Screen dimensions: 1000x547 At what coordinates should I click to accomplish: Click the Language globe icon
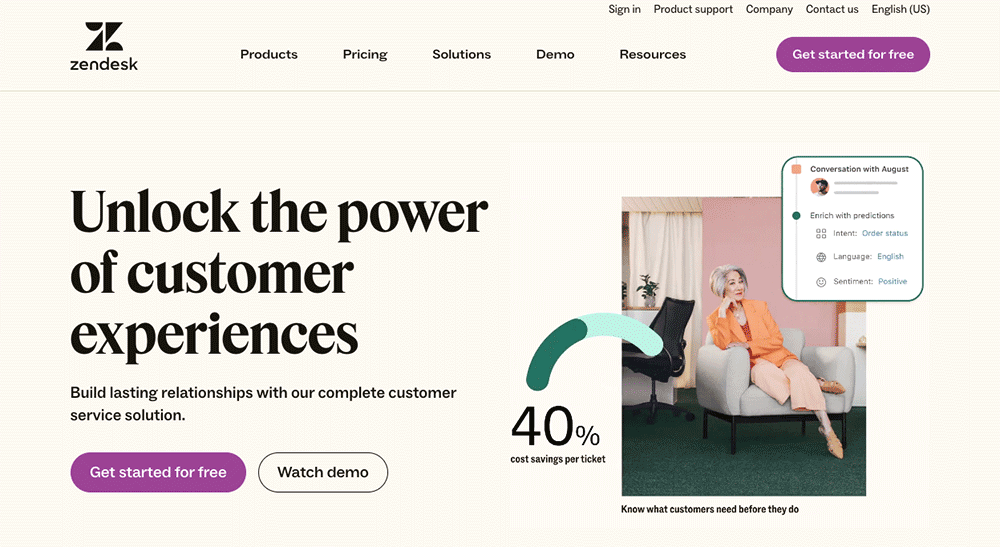pyautogui.click(x=821, y=257)
